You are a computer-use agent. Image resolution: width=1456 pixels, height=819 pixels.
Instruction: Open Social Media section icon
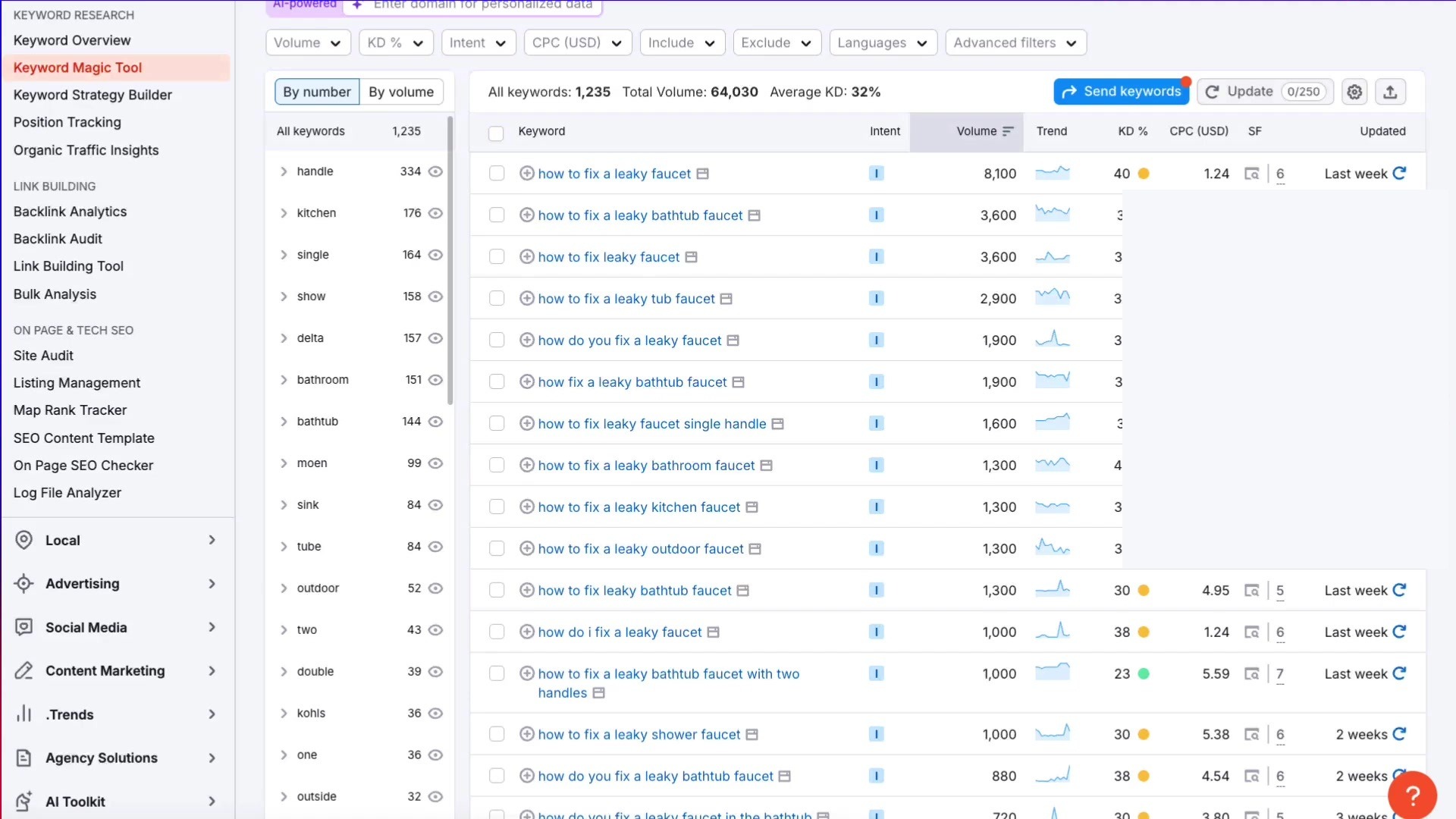pyautogui.click(x=24, y=627)
